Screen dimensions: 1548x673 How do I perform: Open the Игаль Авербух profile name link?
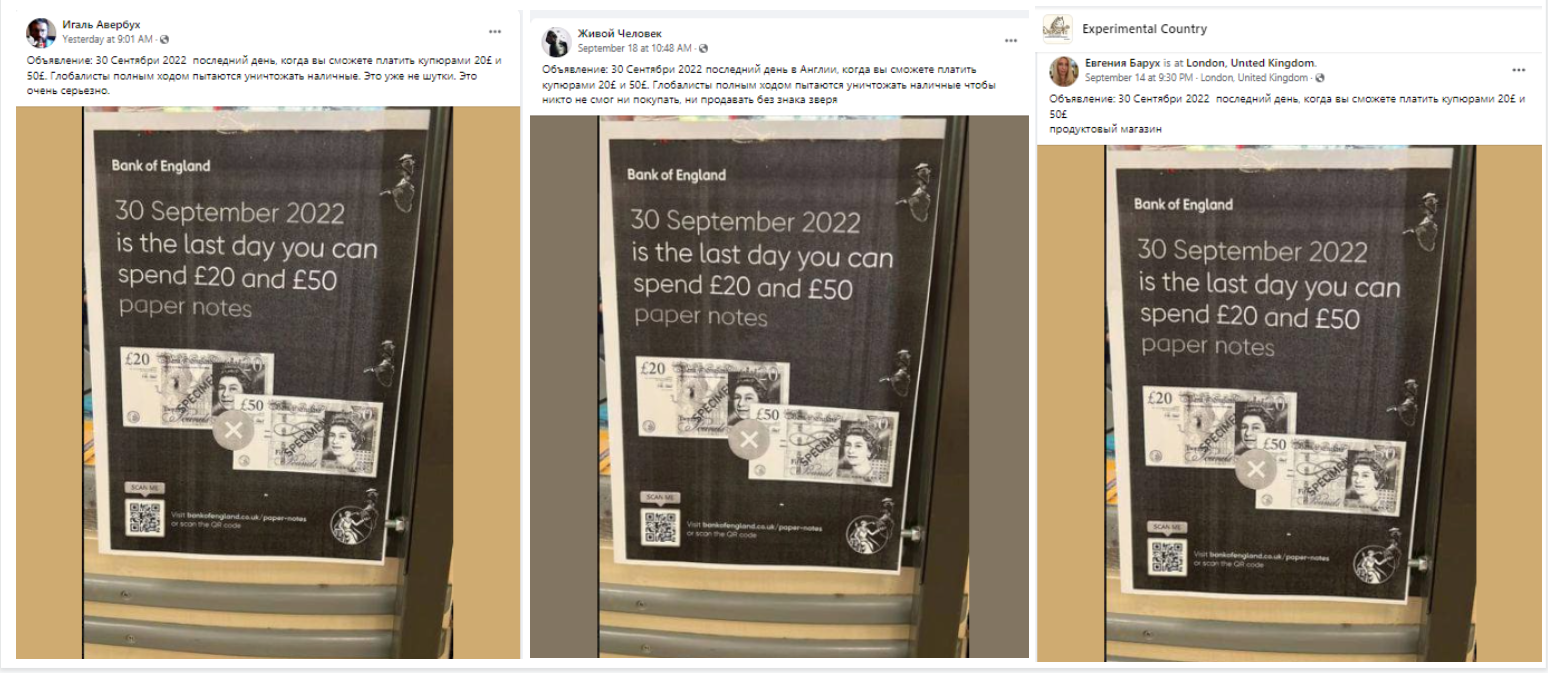[102, 25]
